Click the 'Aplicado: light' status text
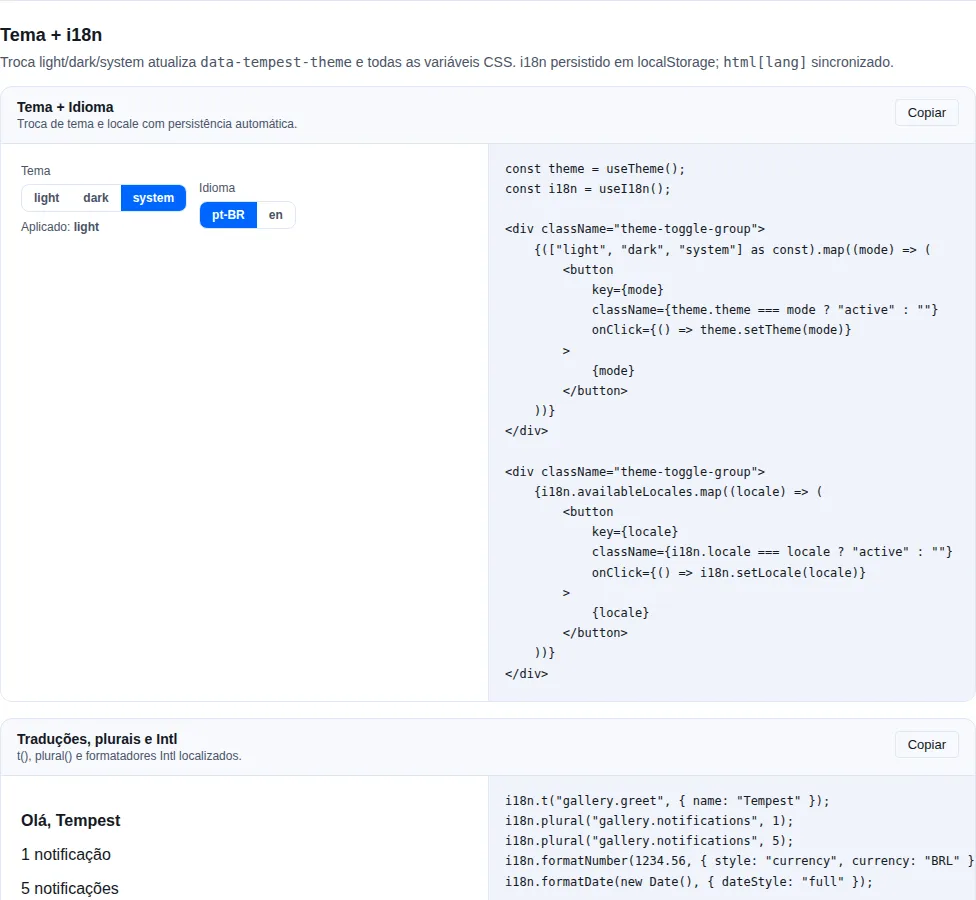 coord(60,227)
